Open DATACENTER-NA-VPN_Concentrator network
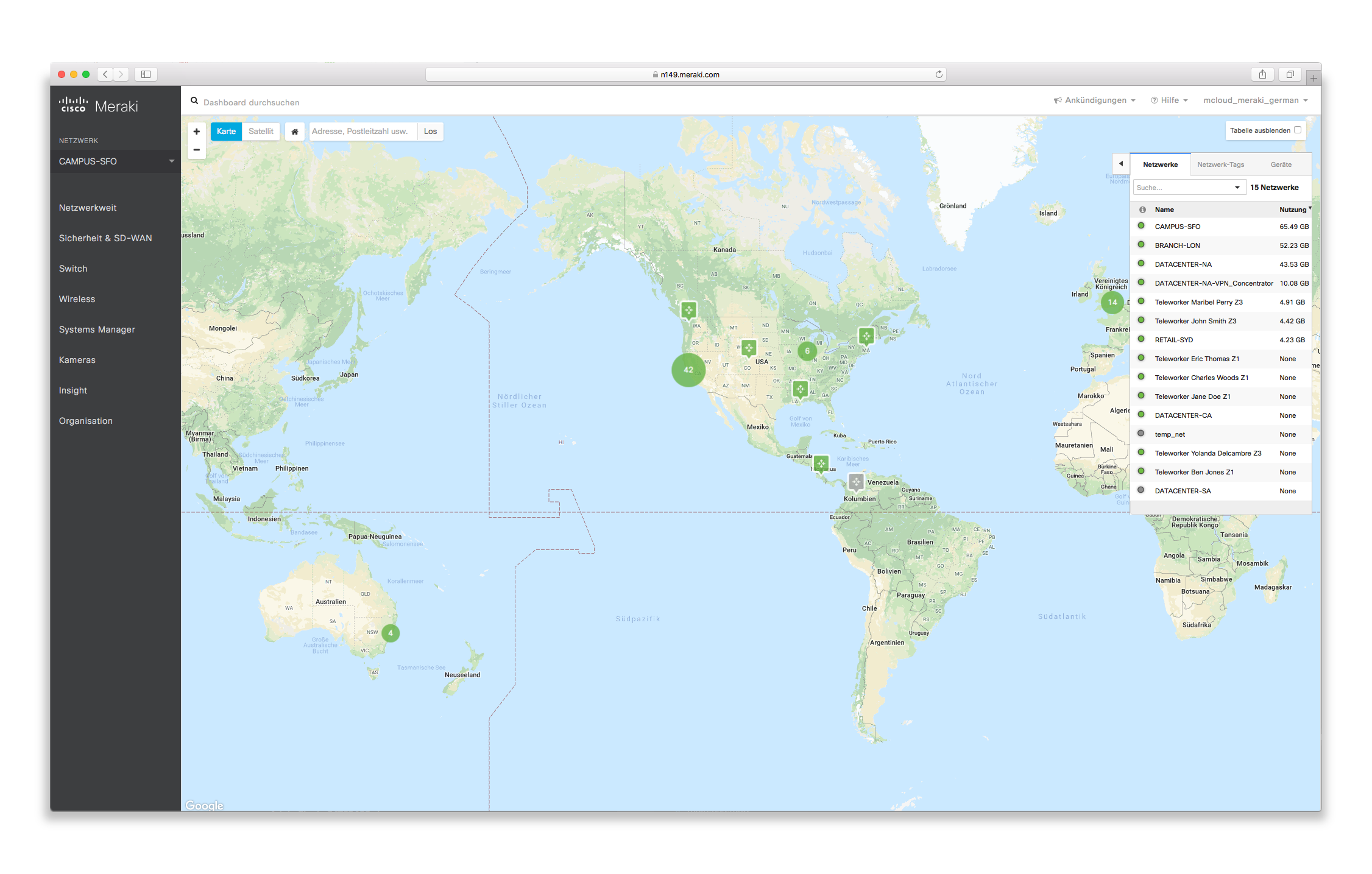The image size is (1372, 874). (x=1221, y=283)
